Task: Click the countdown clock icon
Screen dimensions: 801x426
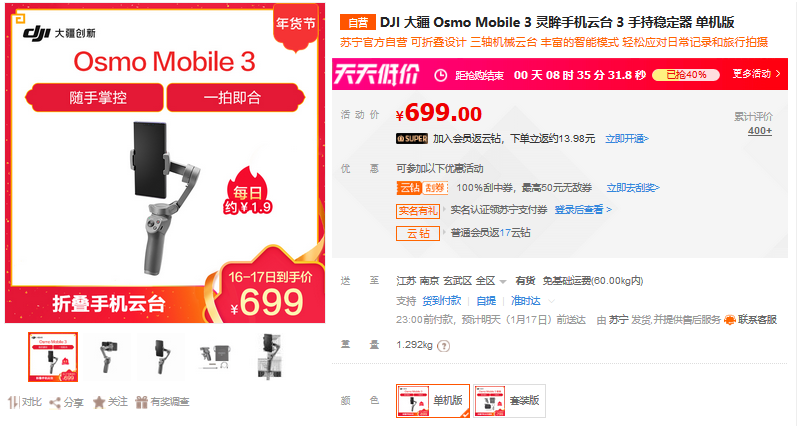Action: tap(440, 76)
